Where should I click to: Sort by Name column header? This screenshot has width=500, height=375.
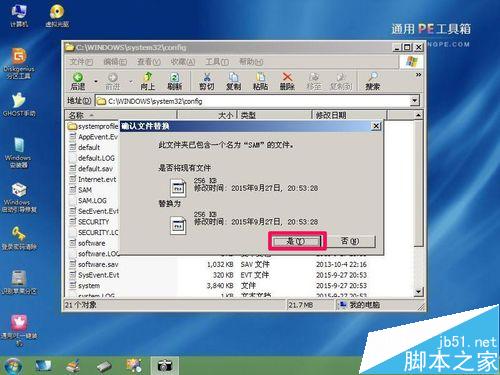(x=121, y=115)
